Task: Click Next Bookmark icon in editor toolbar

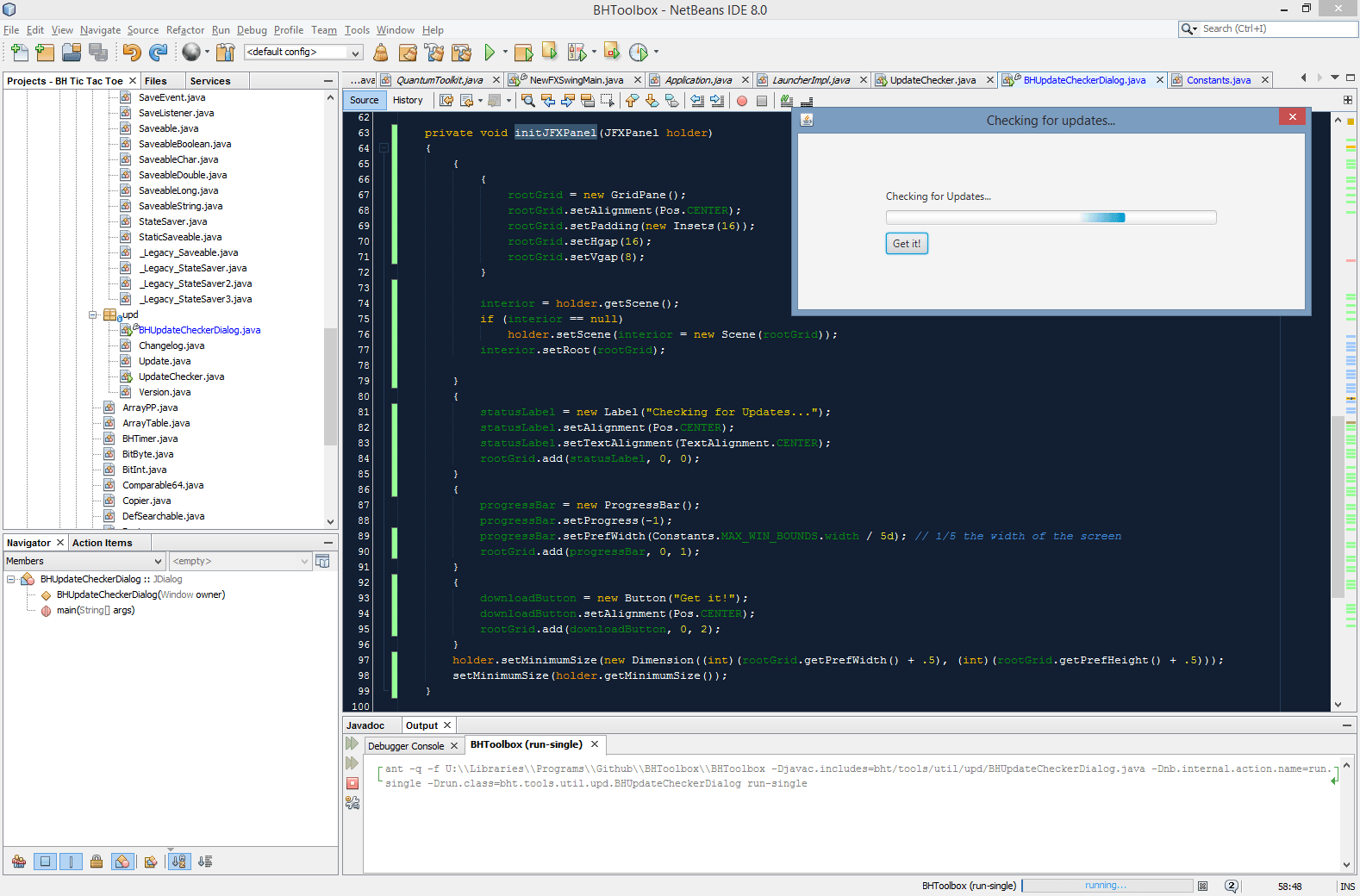Action: coord(652,101)
